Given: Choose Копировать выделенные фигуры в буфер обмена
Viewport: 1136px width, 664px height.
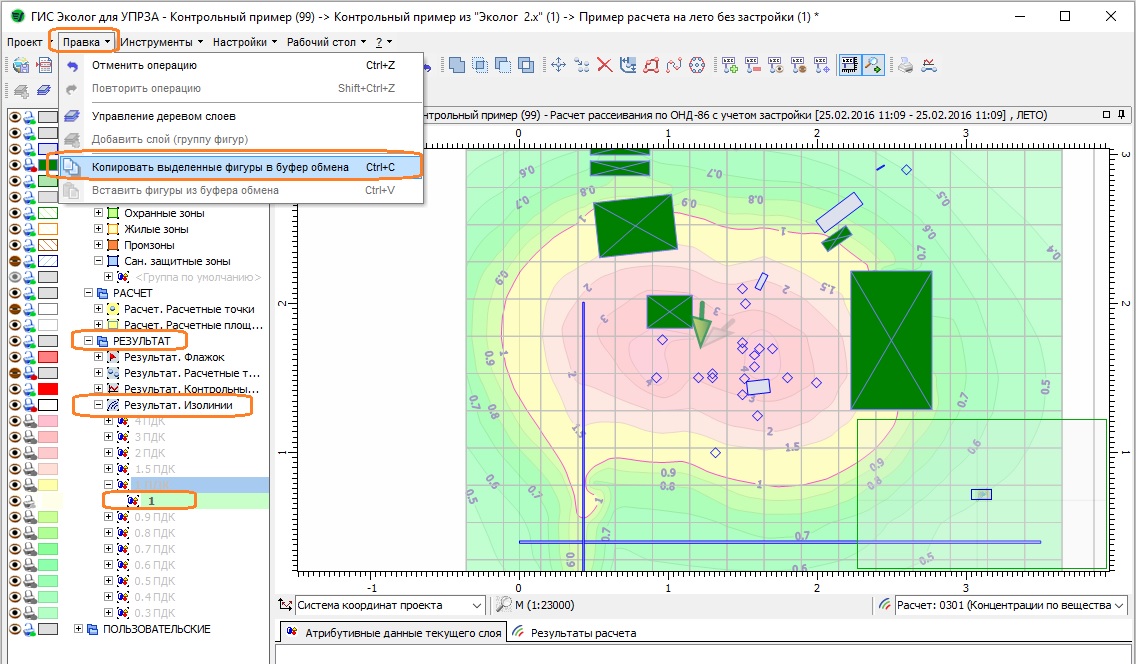Looking at the screenshot, I should [220, 167].
